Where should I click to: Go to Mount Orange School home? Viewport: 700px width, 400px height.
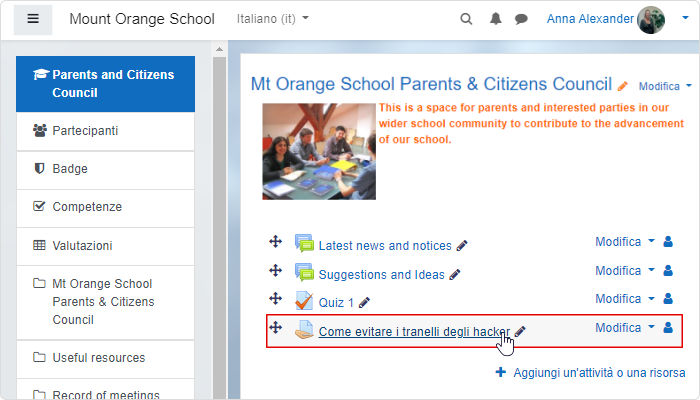[142, 19]
